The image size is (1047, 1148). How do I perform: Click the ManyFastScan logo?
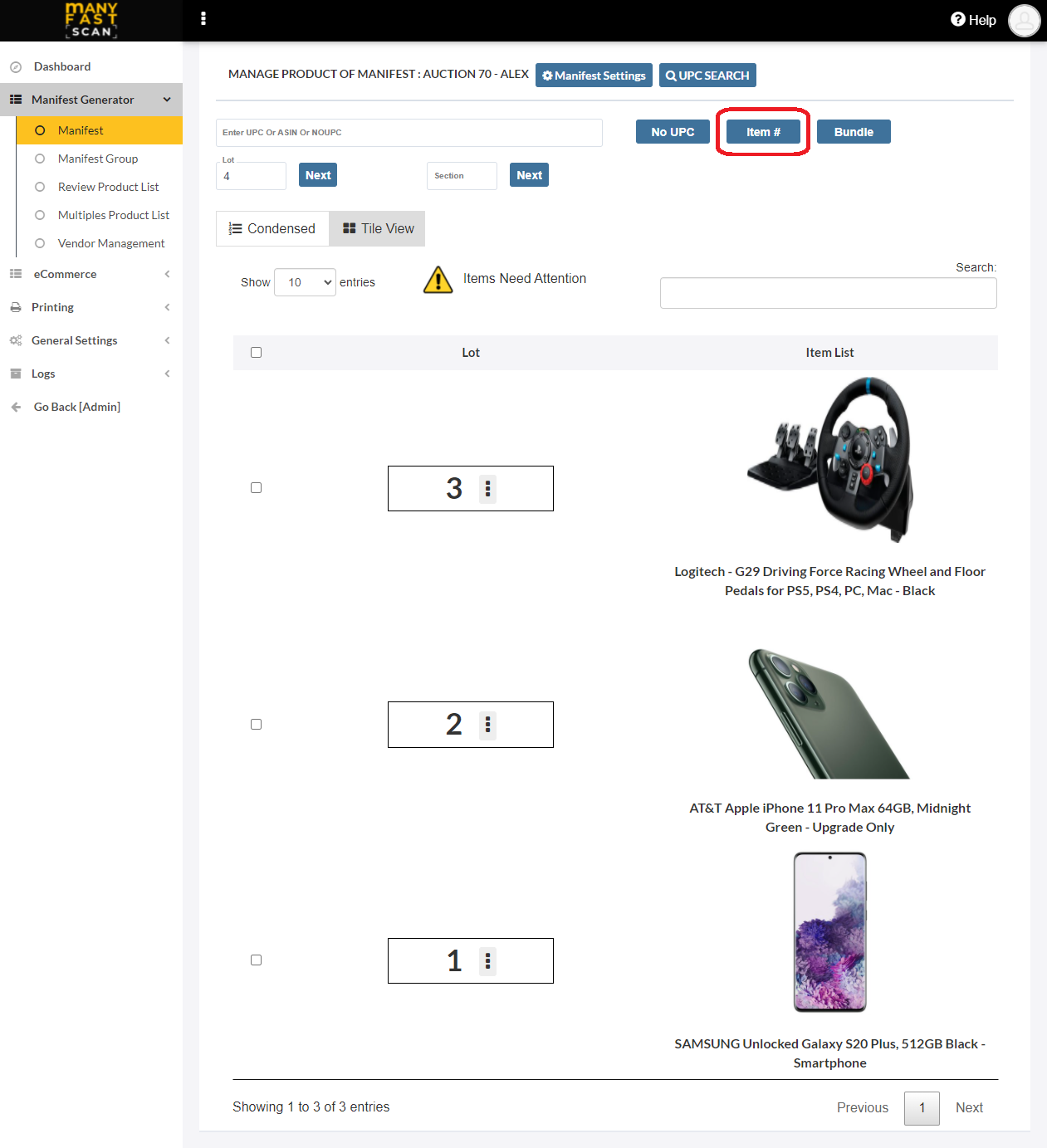click(91, 21)
